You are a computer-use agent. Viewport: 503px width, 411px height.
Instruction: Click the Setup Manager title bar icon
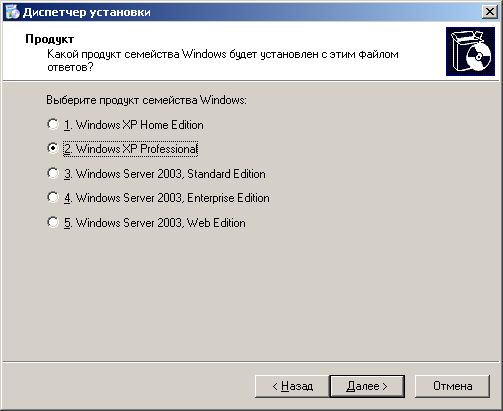[x=13, y=12]
